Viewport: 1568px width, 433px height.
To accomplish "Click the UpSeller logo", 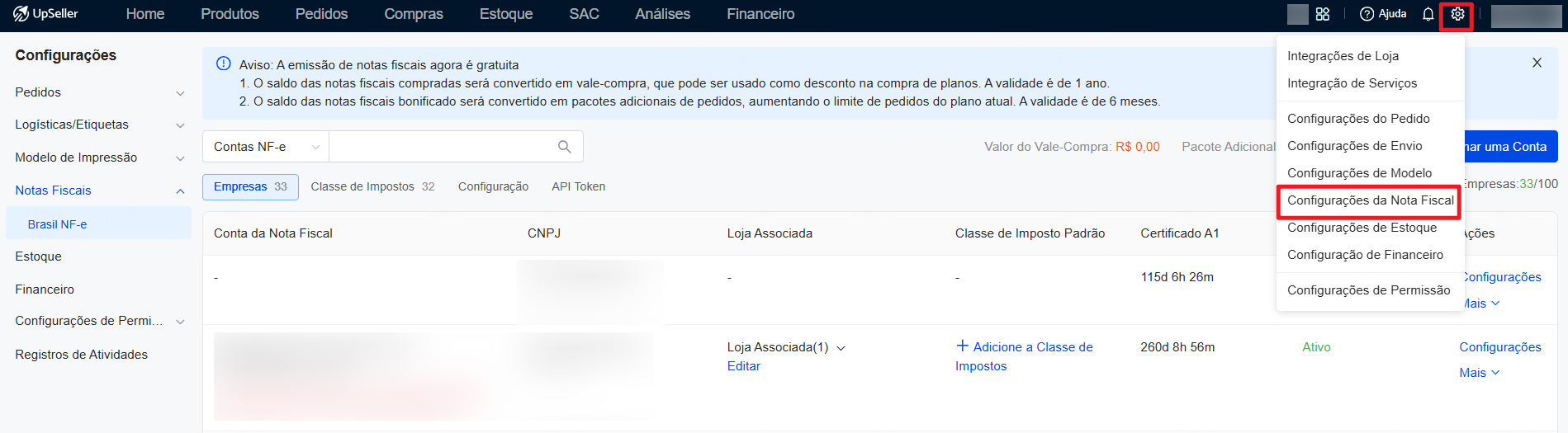I will [x=45, y=14].
